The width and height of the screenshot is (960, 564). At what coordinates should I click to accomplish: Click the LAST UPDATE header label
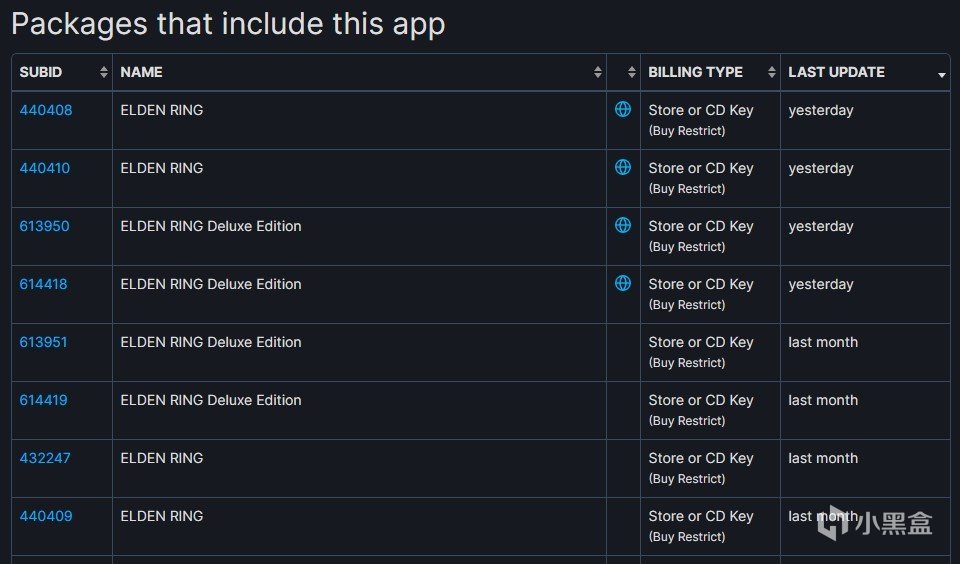[836, 72]
